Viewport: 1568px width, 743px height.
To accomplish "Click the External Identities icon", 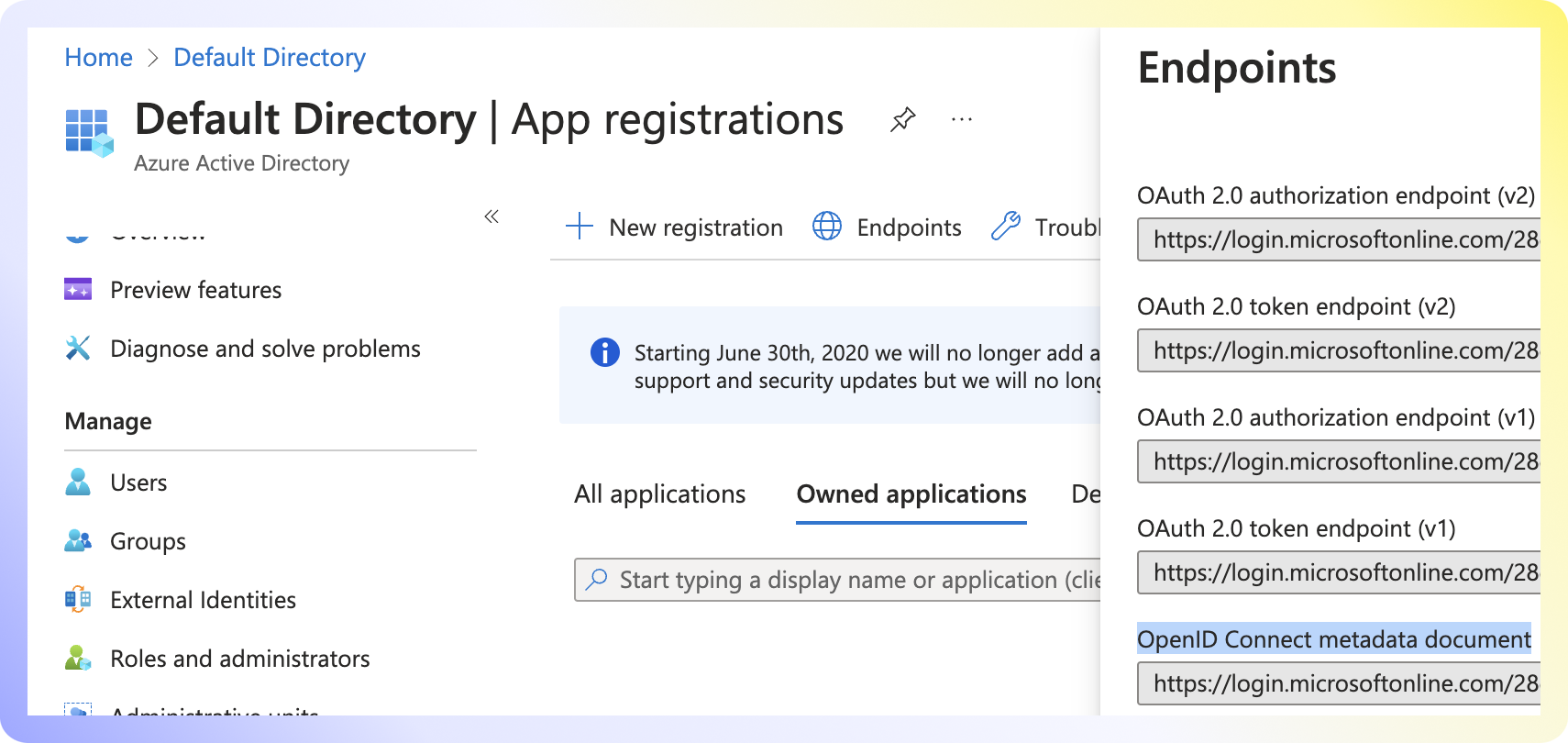I will tap(78, 600).
